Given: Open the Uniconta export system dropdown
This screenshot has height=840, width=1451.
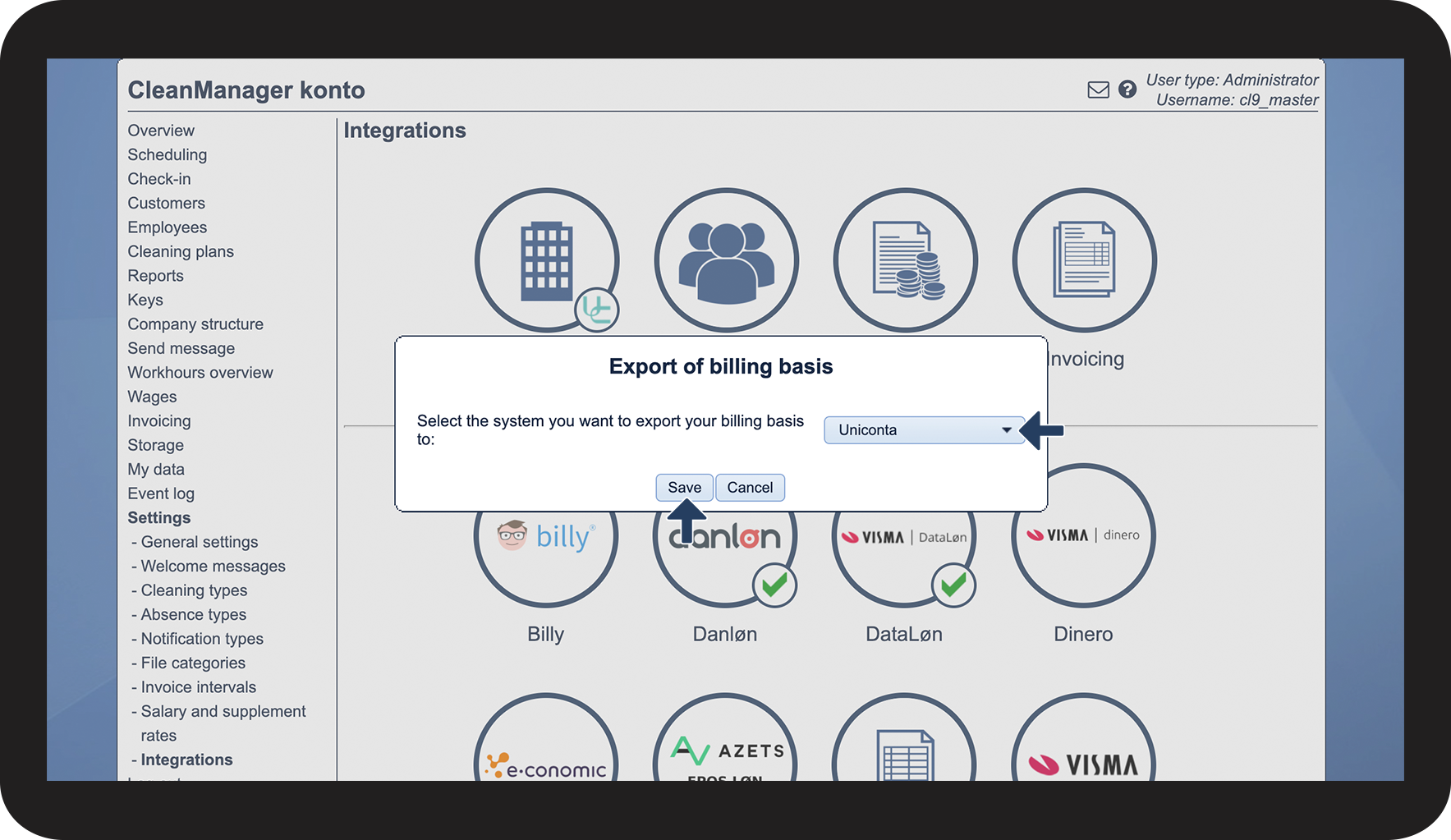Looking at the screenshot, I should (x=924, y=430).
